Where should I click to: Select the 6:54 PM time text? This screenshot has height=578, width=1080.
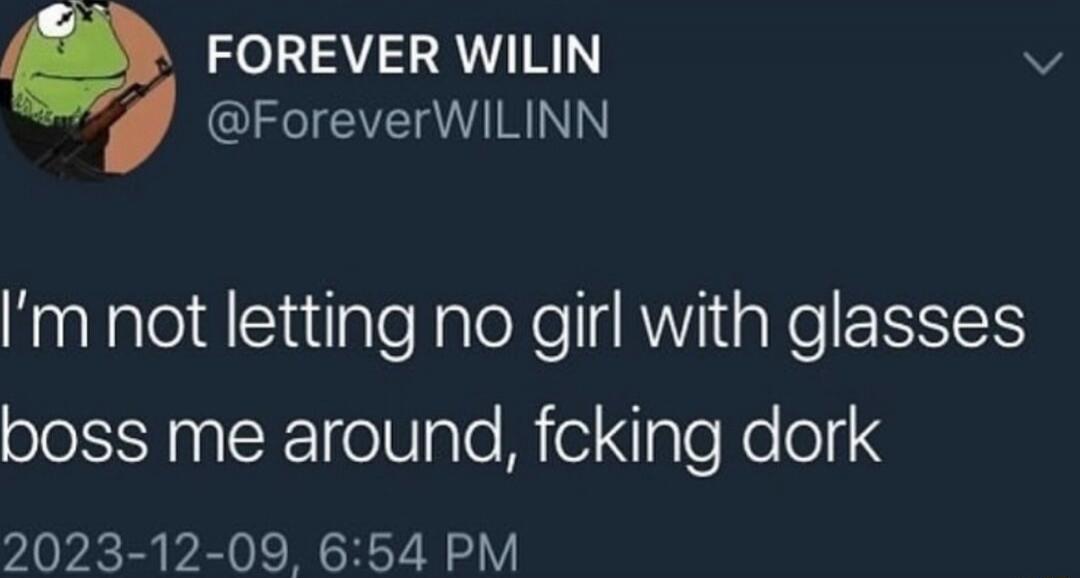point(419,551)
